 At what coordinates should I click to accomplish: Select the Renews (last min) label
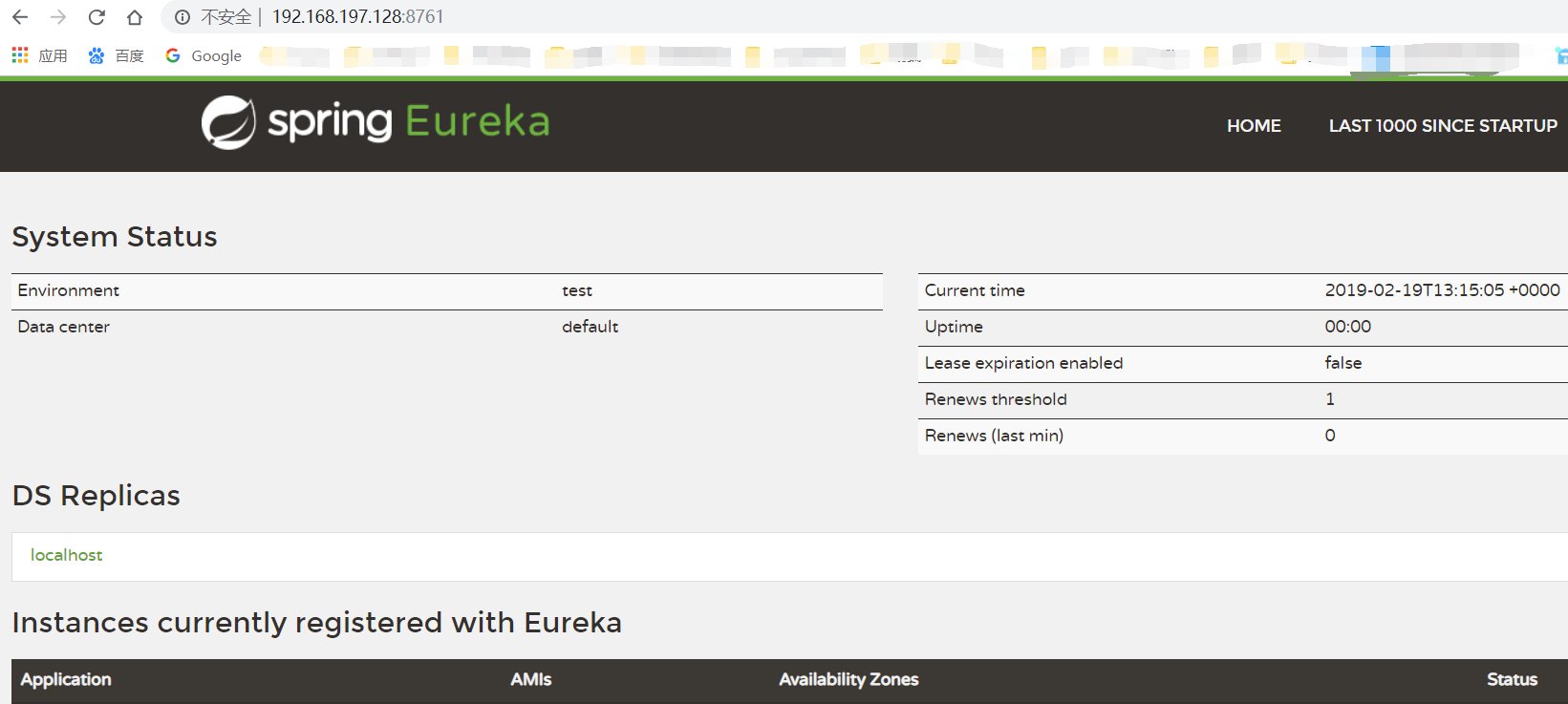(994, 436)
